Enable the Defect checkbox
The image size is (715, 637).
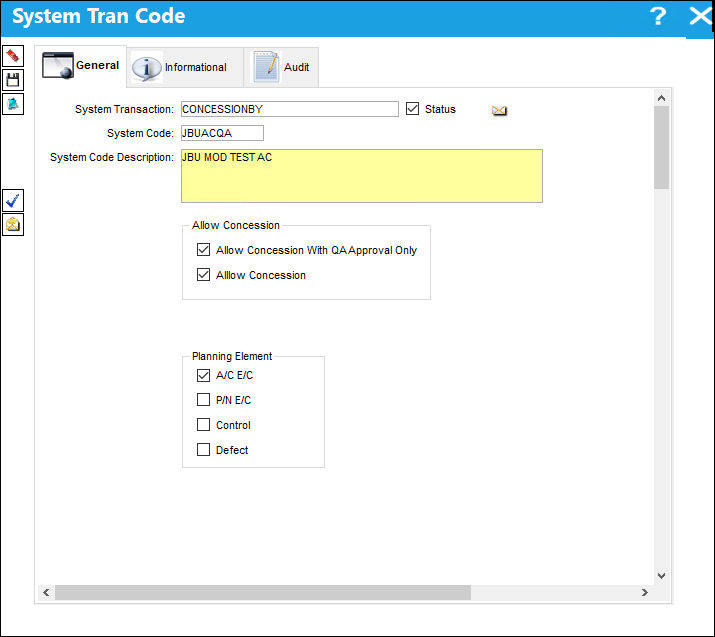203,450
